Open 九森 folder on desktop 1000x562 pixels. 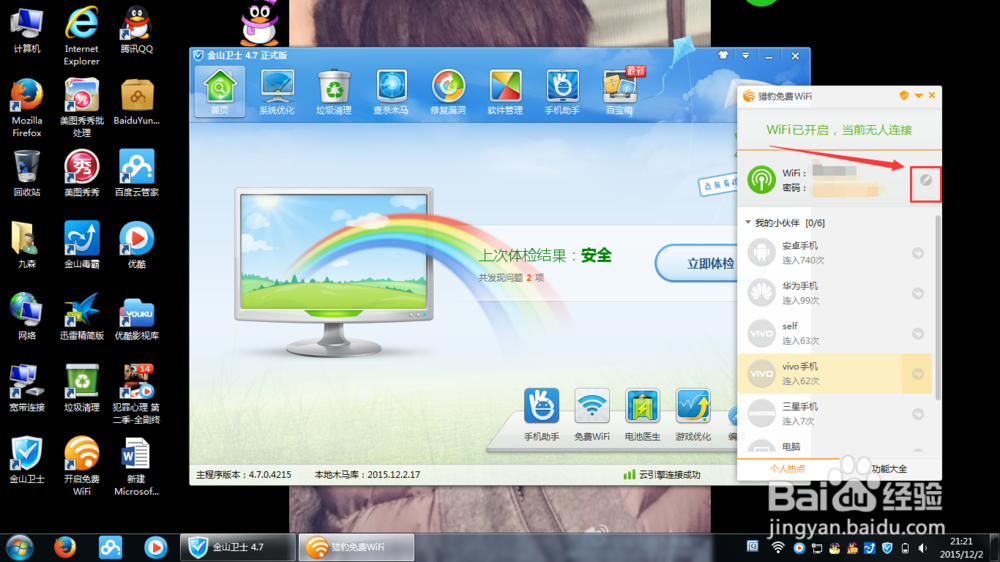point(27,245)
